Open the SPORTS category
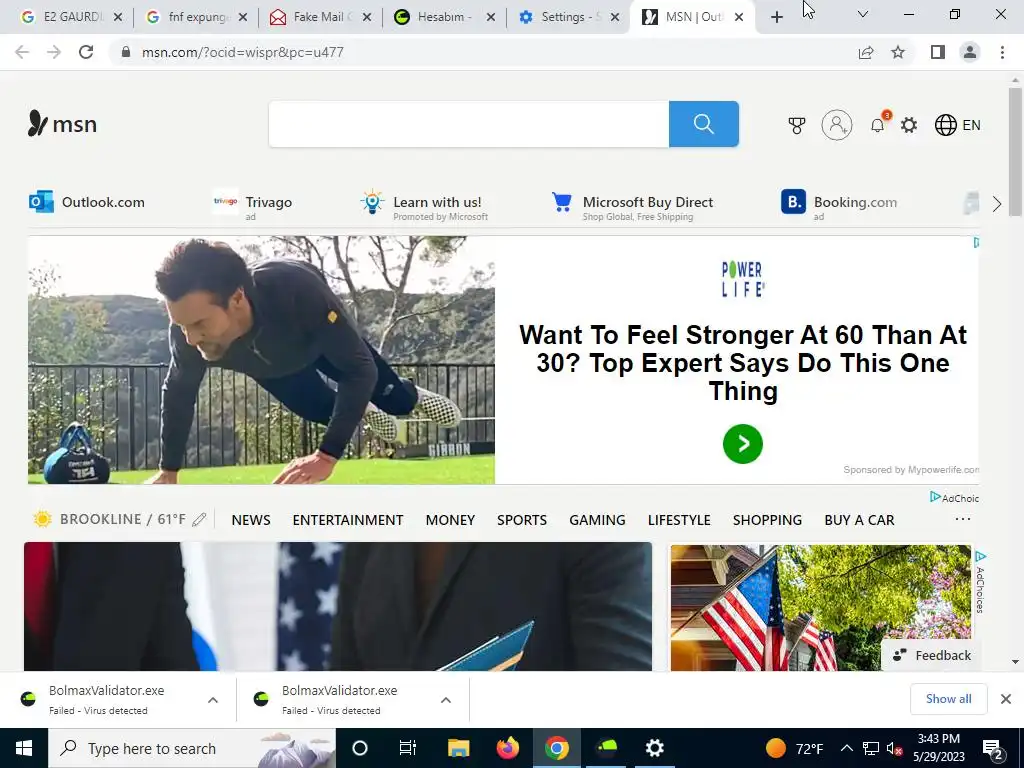This screenshot has width=1024, height=768. tap(522, 520)
